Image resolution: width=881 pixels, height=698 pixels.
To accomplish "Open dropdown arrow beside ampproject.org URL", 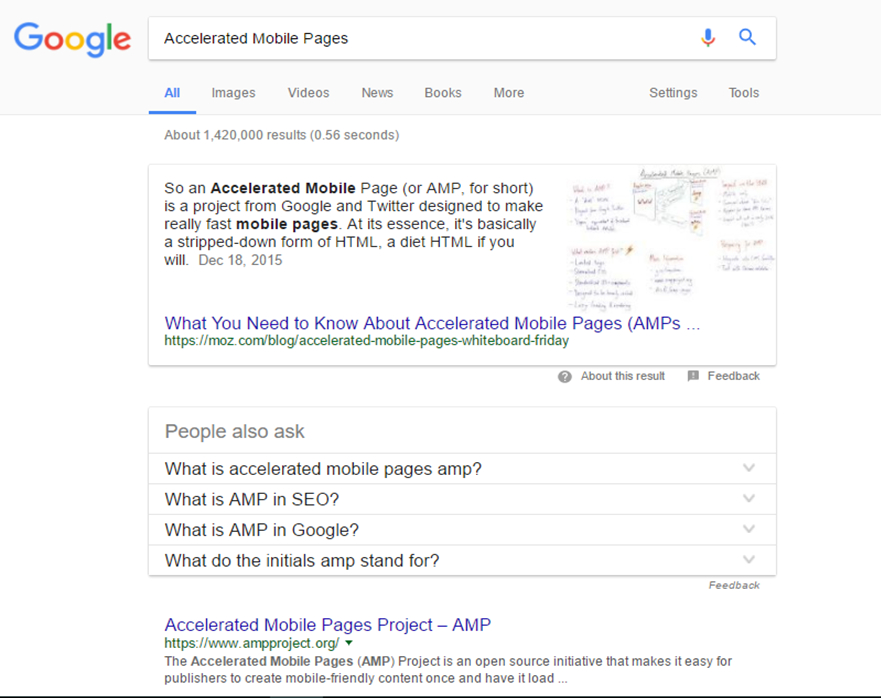I will [x=349, y=643].
